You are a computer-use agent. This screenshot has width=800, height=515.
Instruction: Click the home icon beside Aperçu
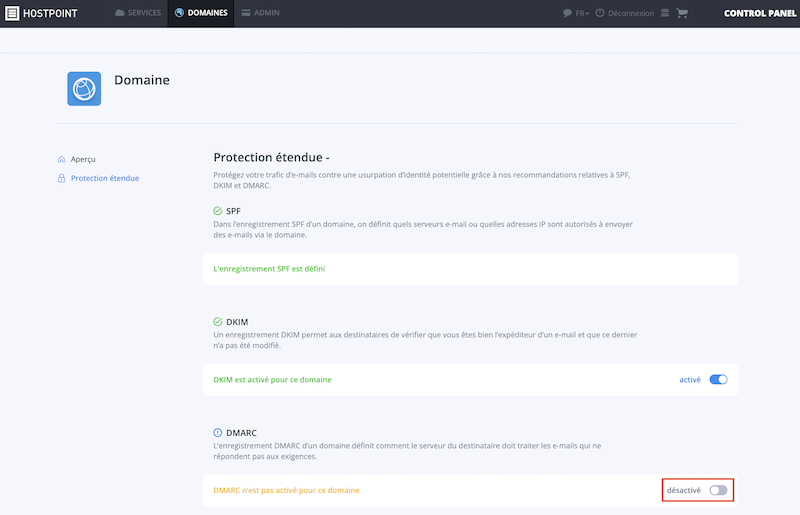[x=62, y=159]
